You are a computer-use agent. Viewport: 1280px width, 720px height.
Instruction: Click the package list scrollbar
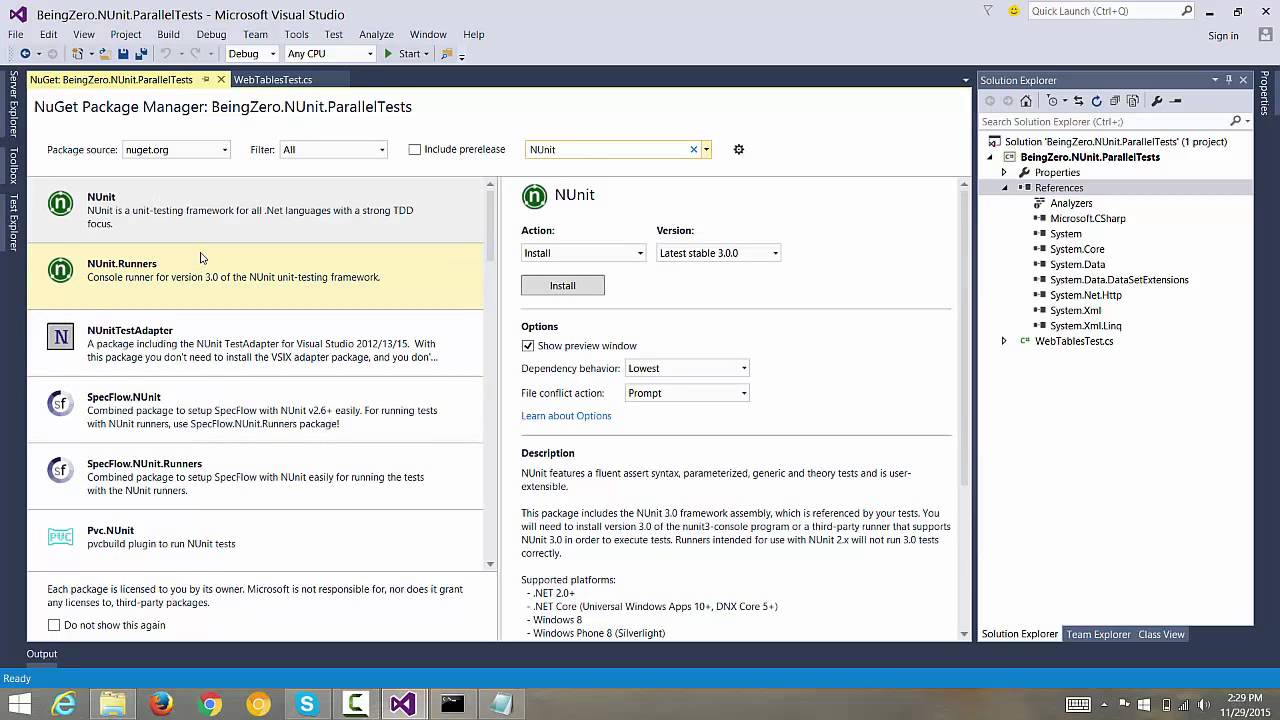click(490, 224)
